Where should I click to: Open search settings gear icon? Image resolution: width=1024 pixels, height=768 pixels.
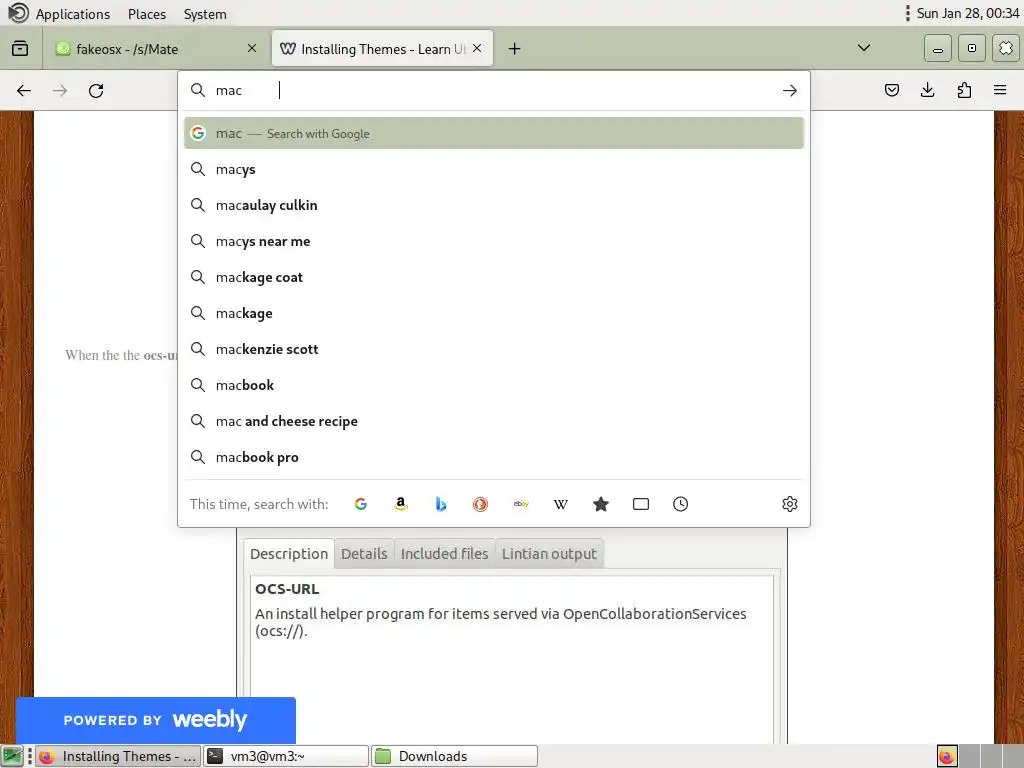[790, 504]
